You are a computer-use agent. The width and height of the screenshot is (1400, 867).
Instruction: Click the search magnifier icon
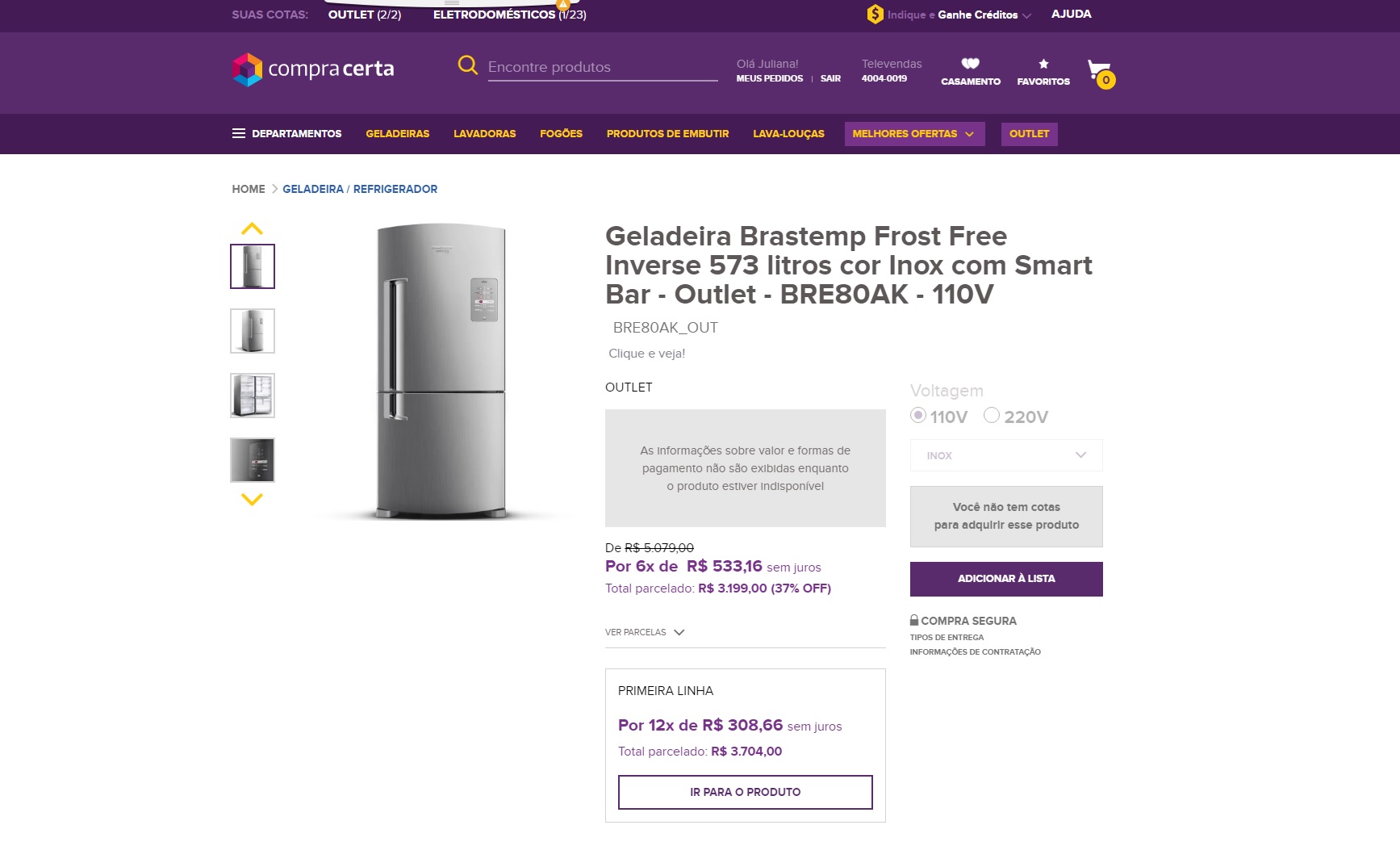click(467, 65)
